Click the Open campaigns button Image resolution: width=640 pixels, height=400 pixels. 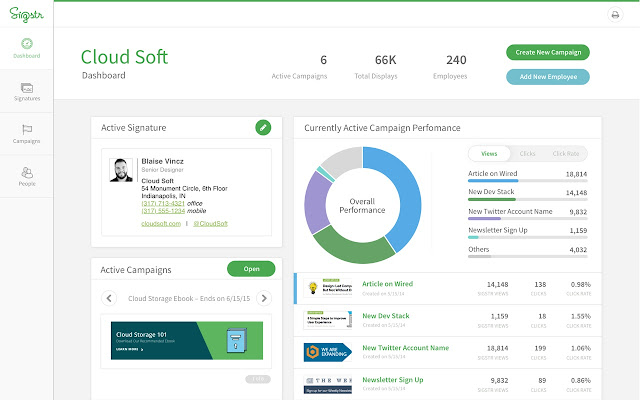(251, 269)
